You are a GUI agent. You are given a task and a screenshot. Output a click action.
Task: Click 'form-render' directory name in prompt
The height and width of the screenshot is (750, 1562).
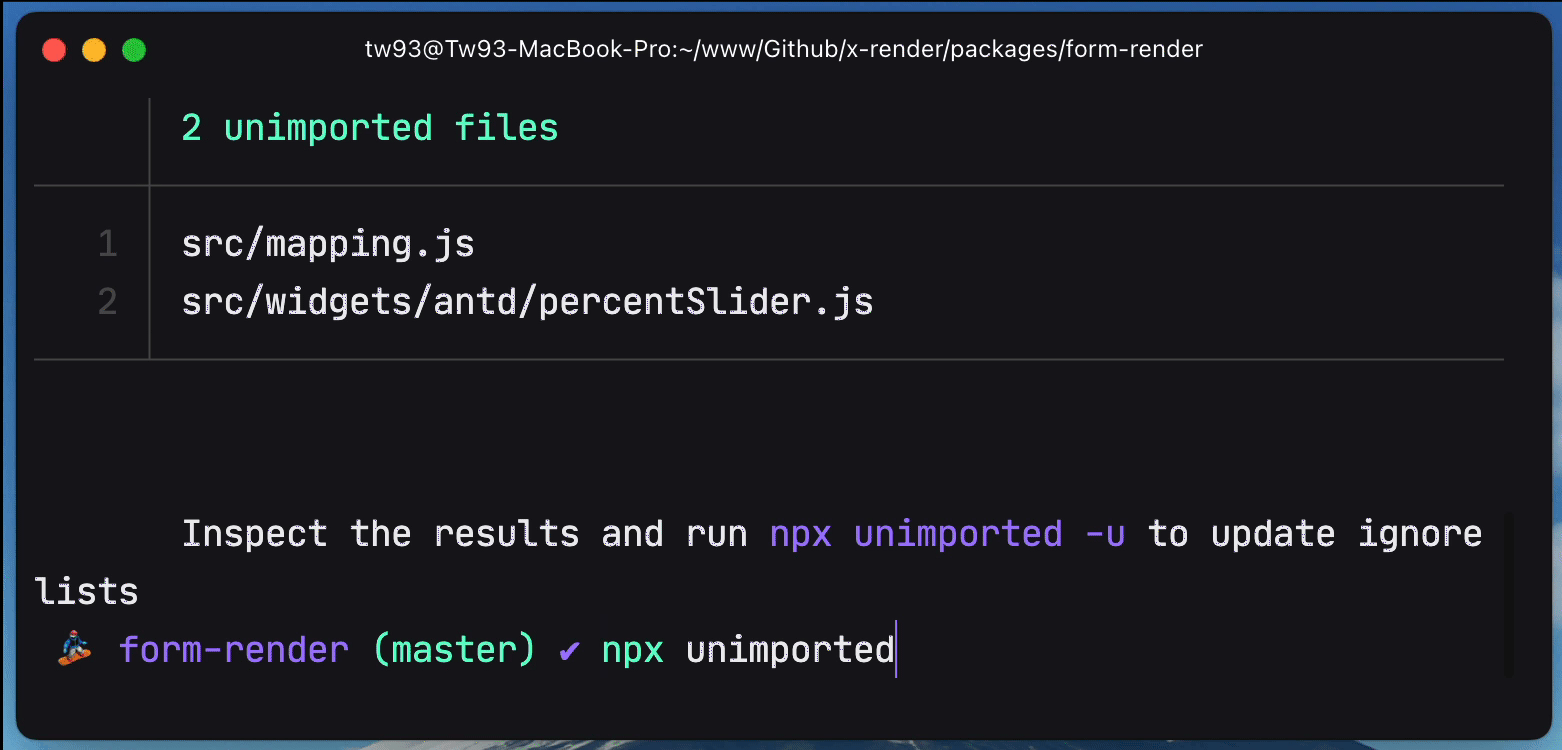click(x=234, y=651)
